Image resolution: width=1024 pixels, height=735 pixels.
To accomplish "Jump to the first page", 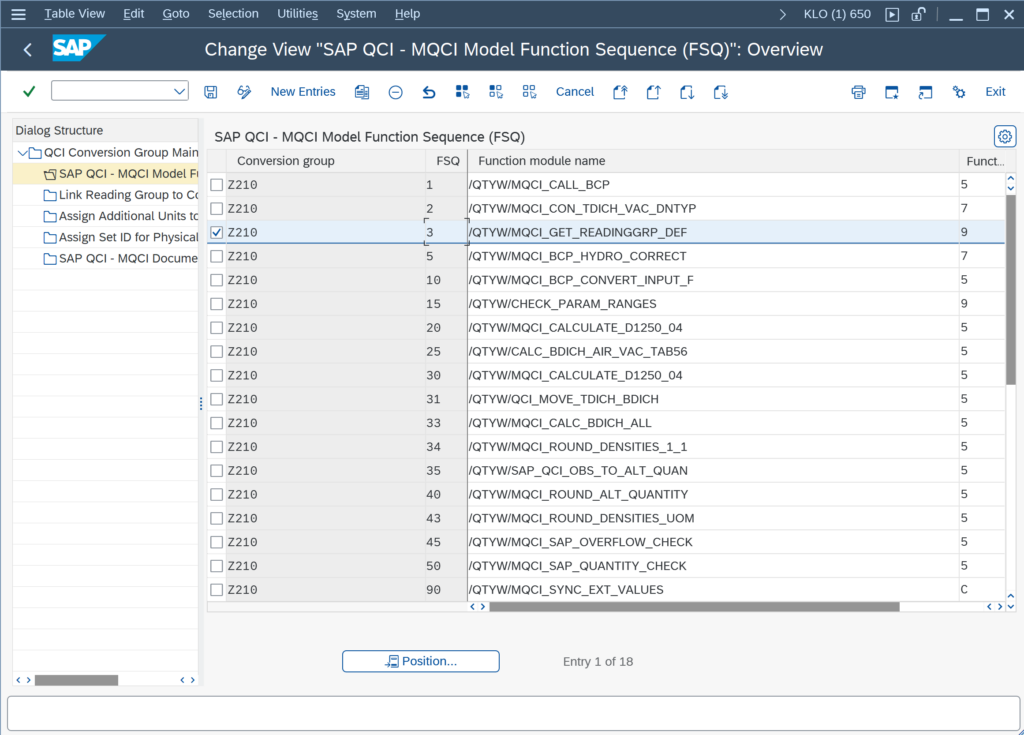I will tap(620, 92).
